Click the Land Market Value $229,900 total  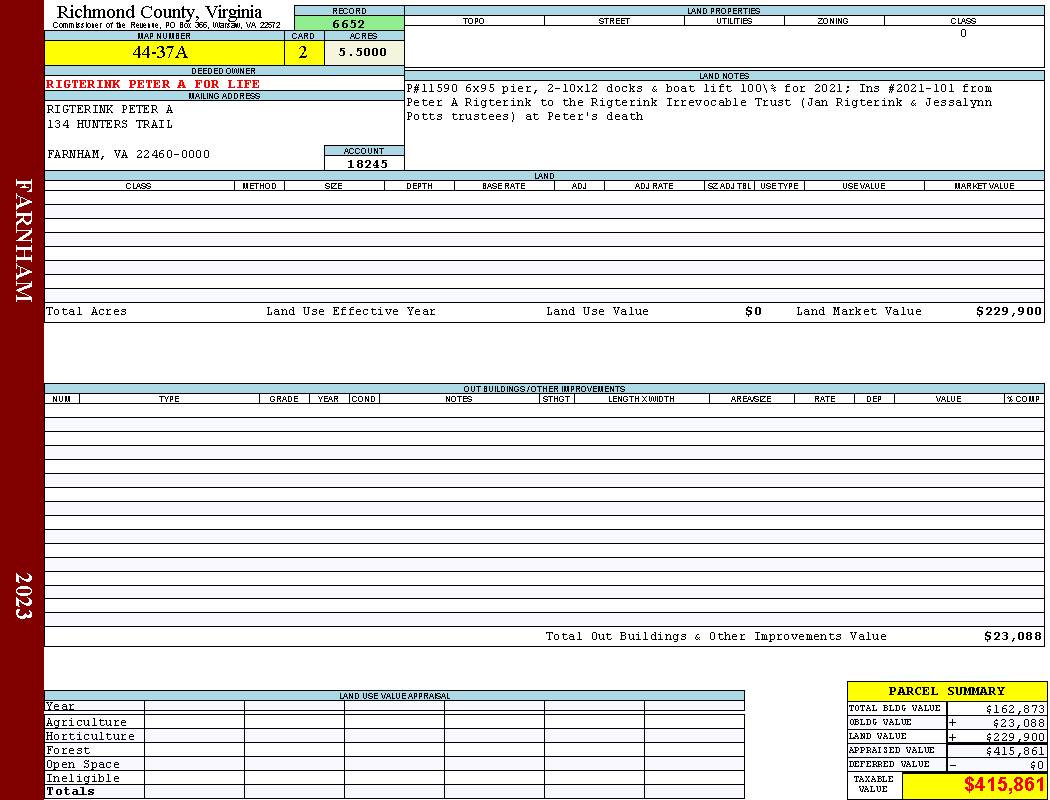click(1008, 311)
